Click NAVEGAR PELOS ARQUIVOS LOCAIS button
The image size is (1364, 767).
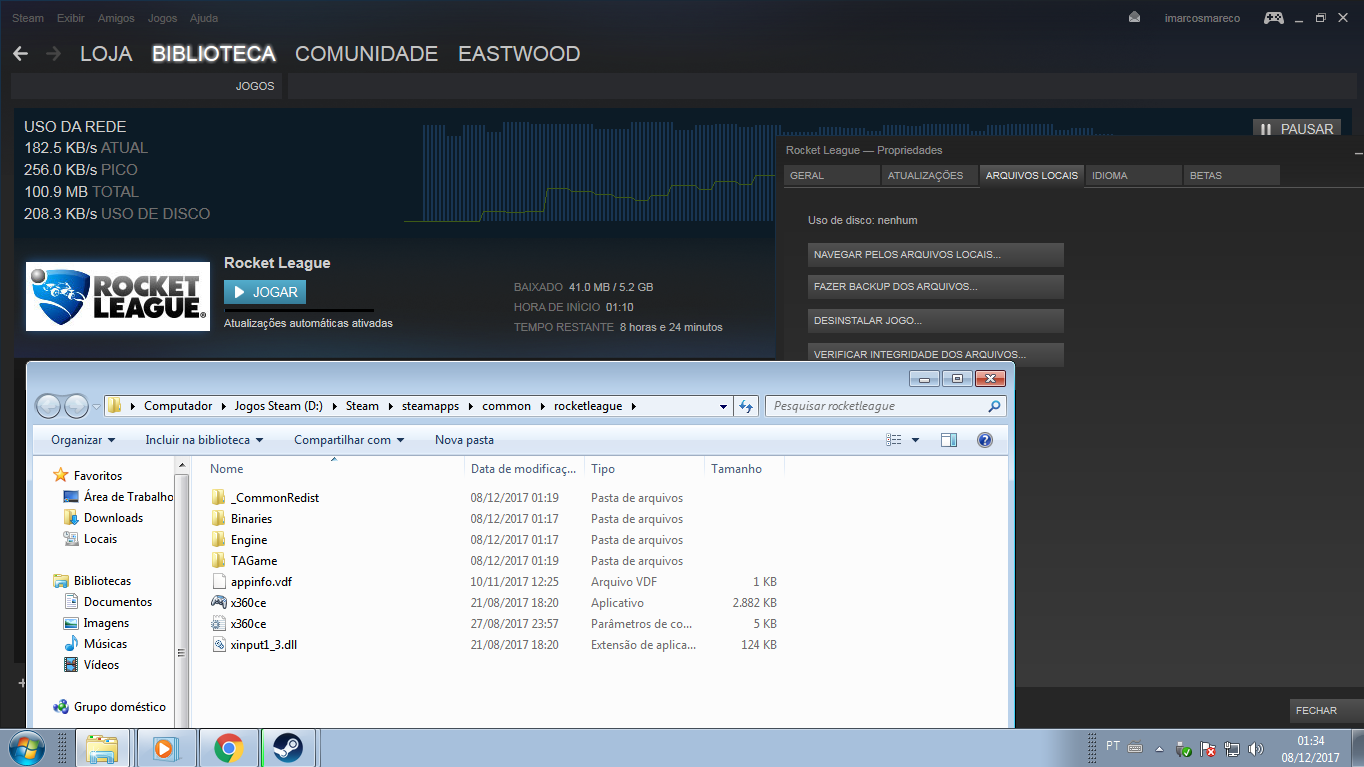point(936,255)
